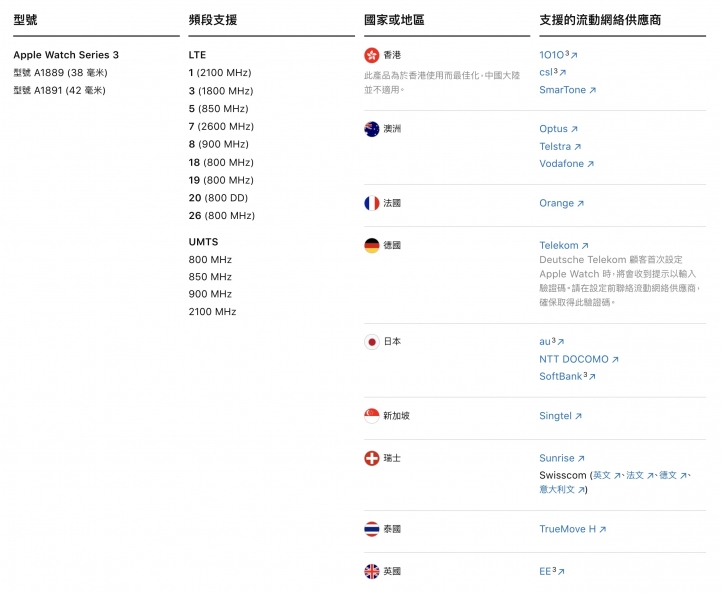
Task: Select the 支援的流動網絡供應商 heading
Action: pyautogui.click(x=600, y=20)
